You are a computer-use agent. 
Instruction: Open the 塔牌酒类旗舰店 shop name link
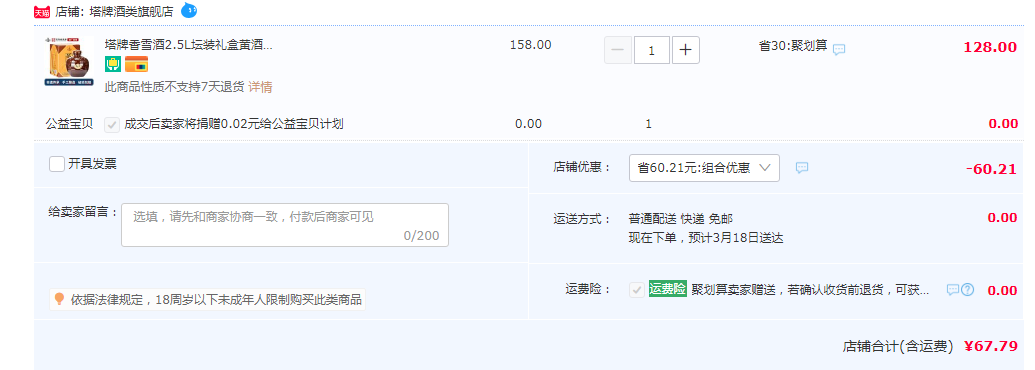tap(131, 11)
